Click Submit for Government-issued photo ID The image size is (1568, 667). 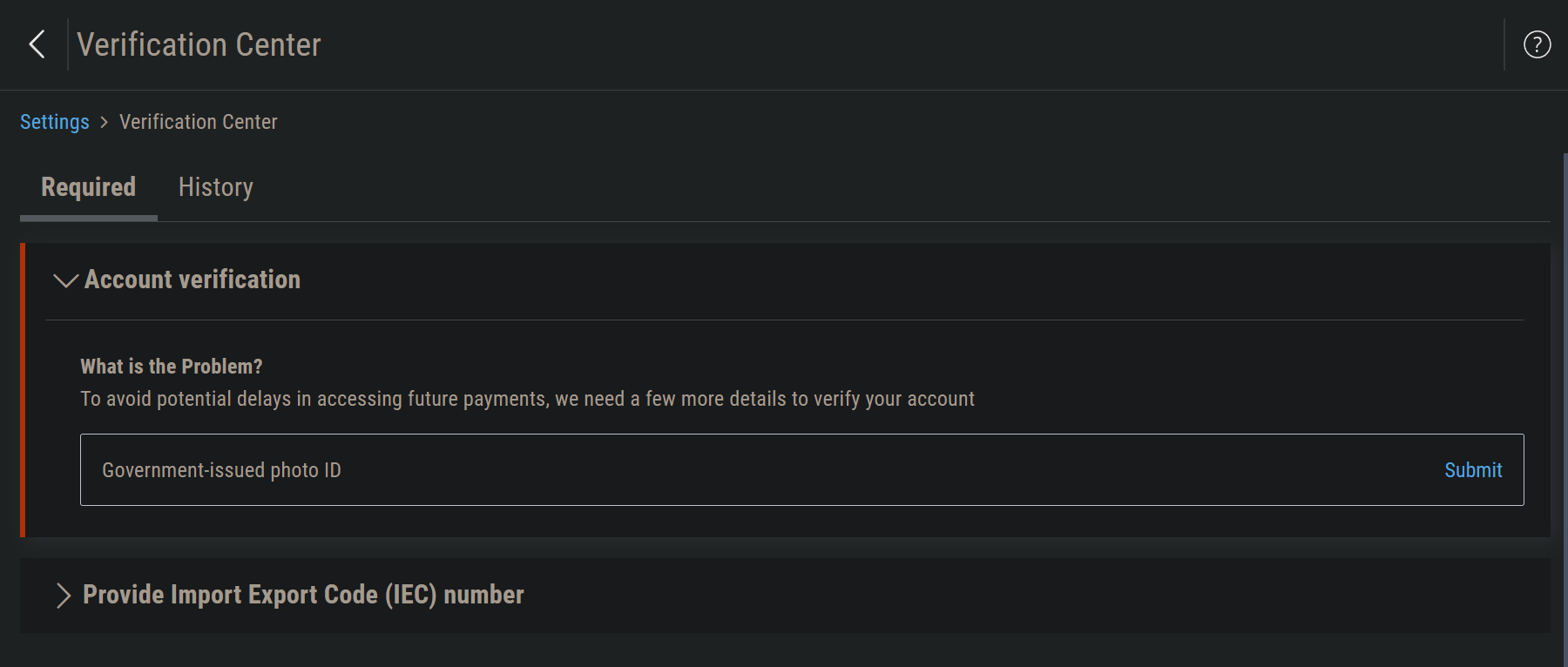(x=1472, y=470)
